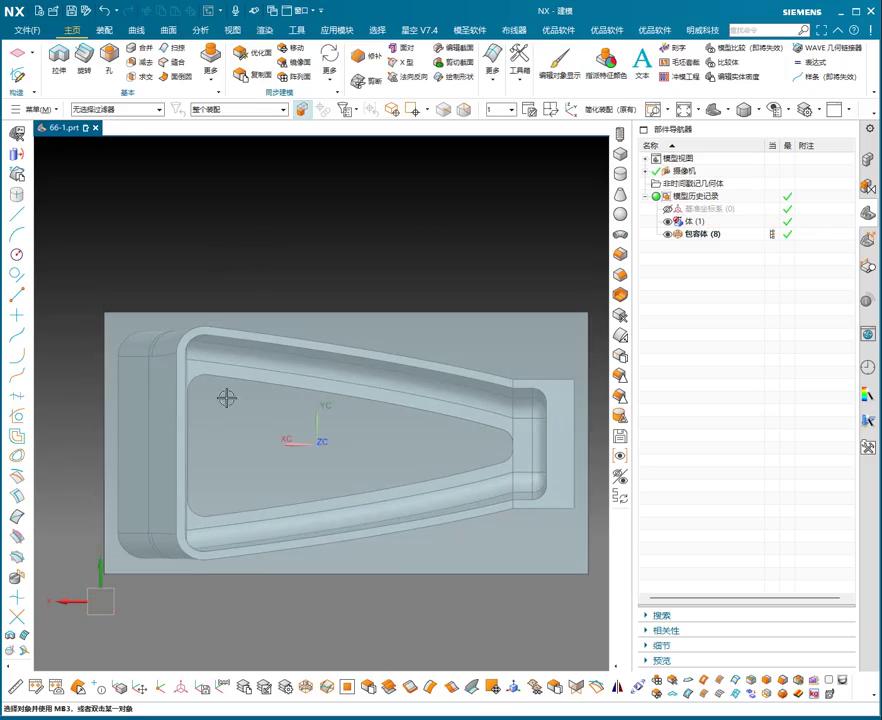Show the hidden 基准坐标系 (0) item
Viewport: 882px width, 720px height.
[x=668, y=209]
